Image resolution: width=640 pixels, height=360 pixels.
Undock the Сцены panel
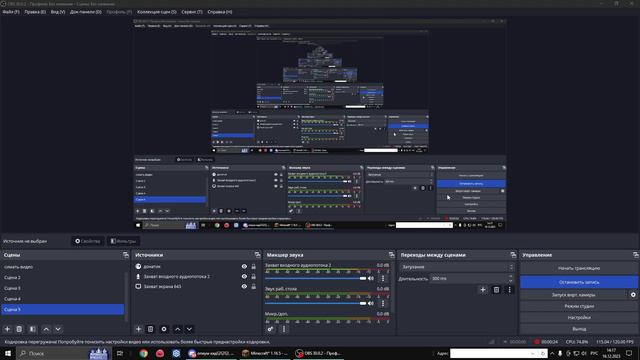[125, 255]
